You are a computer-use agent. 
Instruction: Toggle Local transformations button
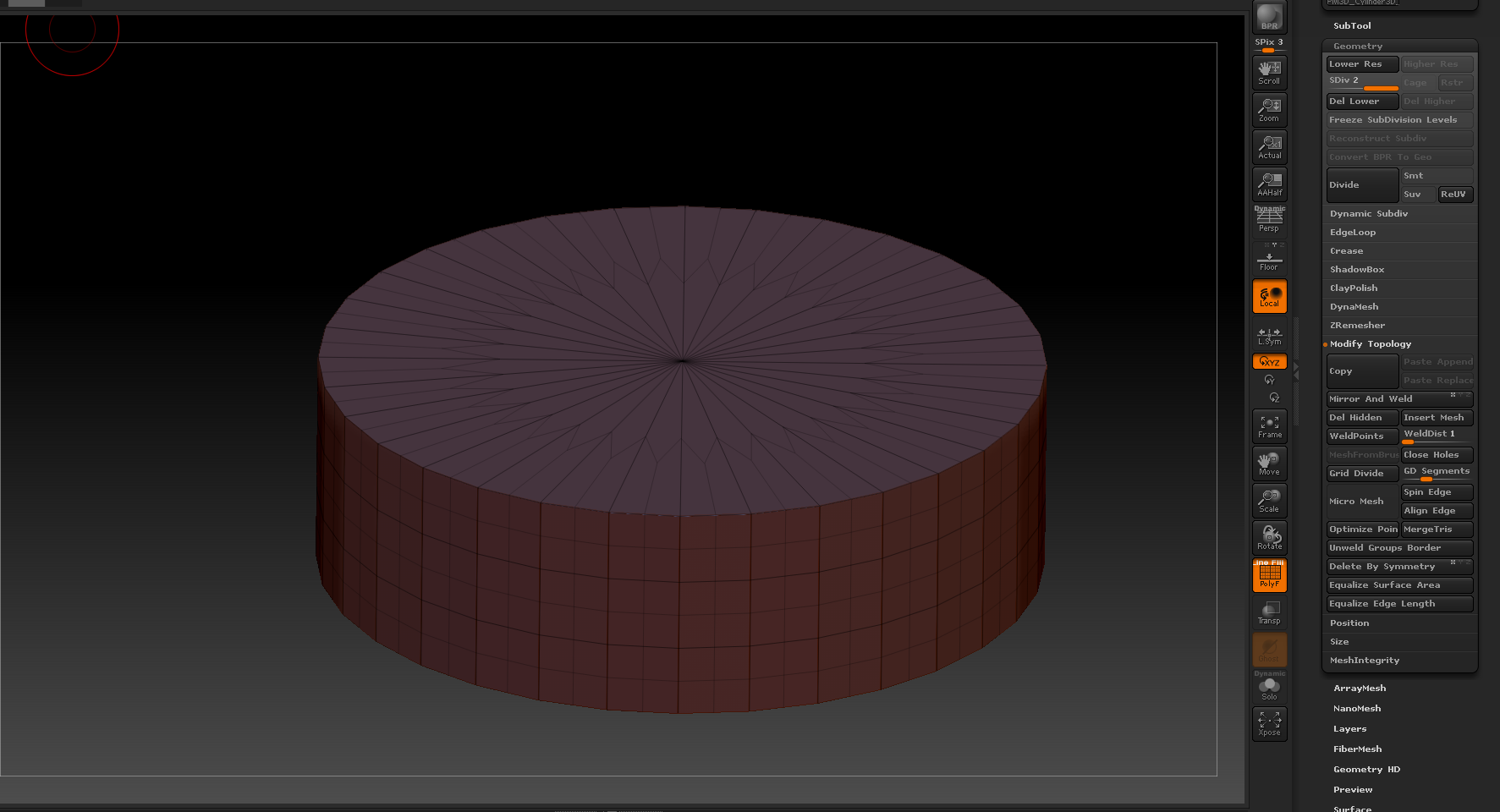click(x=1269, y=296)
